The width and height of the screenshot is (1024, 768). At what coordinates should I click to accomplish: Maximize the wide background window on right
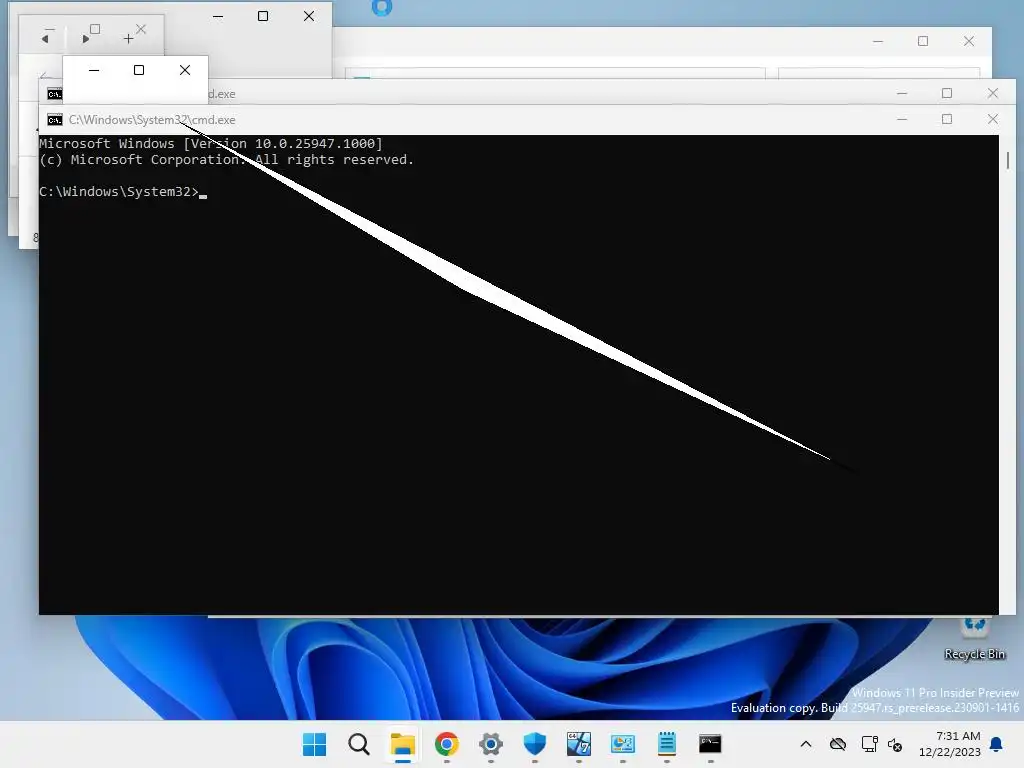click(x=923, y=41)
